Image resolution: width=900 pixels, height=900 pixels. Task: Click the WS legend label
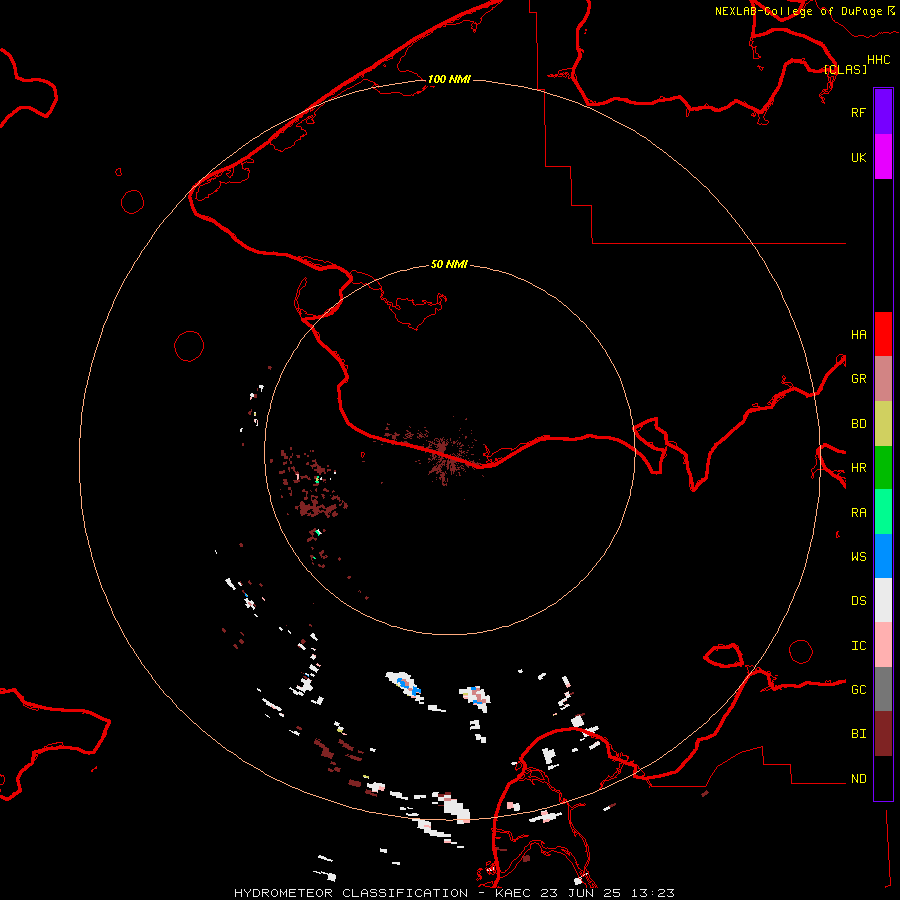pyautogui.click(x=858, y=557)
